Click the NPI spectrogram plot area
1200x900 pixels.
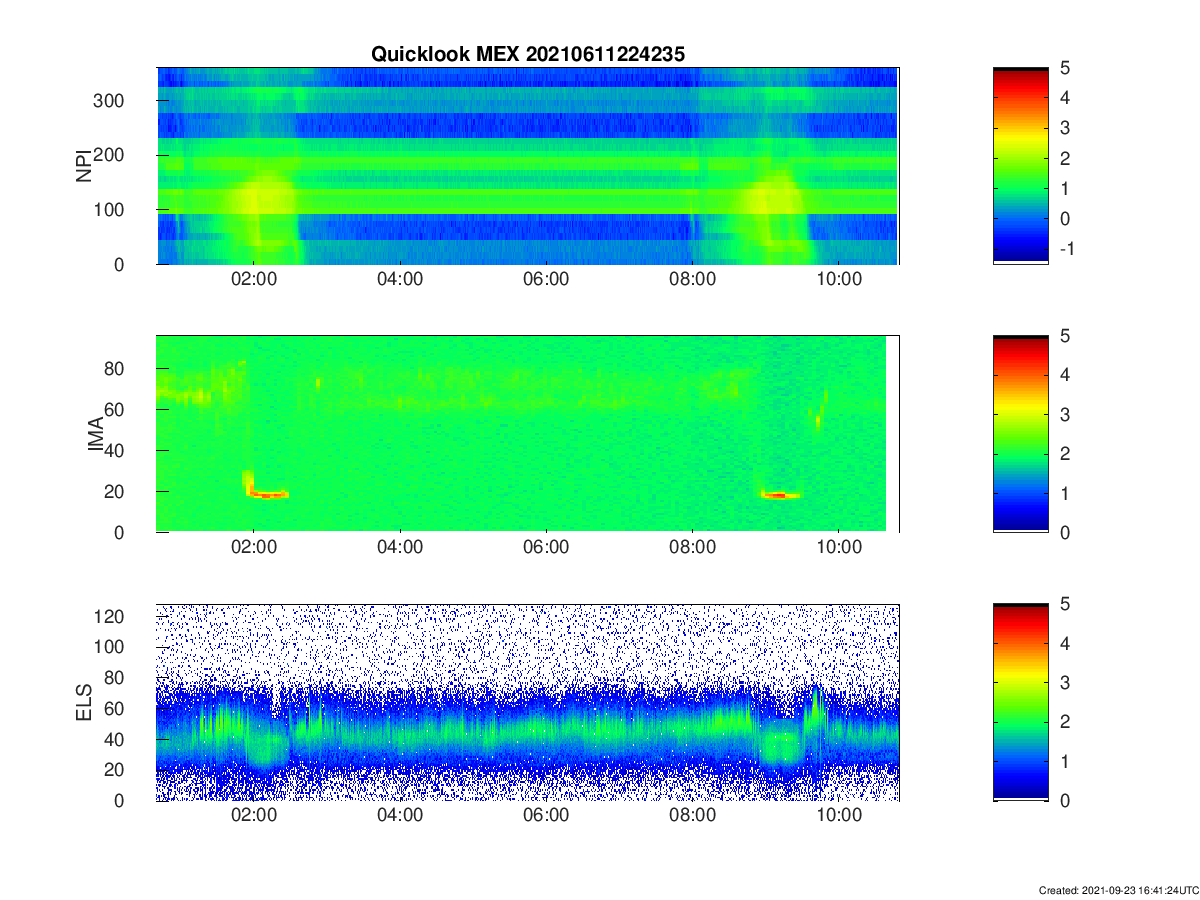coord(527,165)
